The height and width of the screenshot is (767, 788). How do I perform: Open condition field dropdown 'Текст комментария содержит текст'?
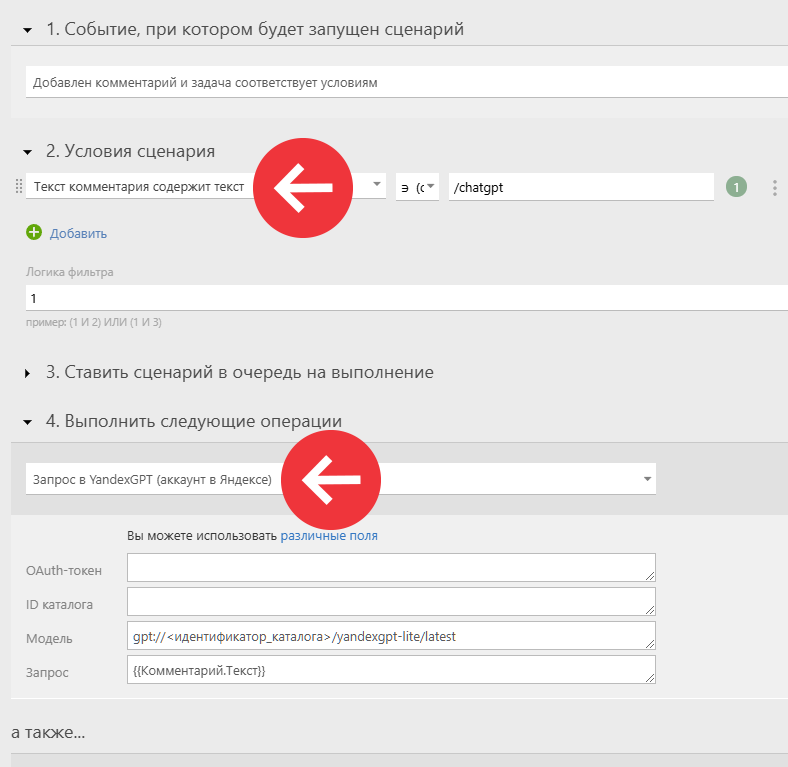pos(206,187)
